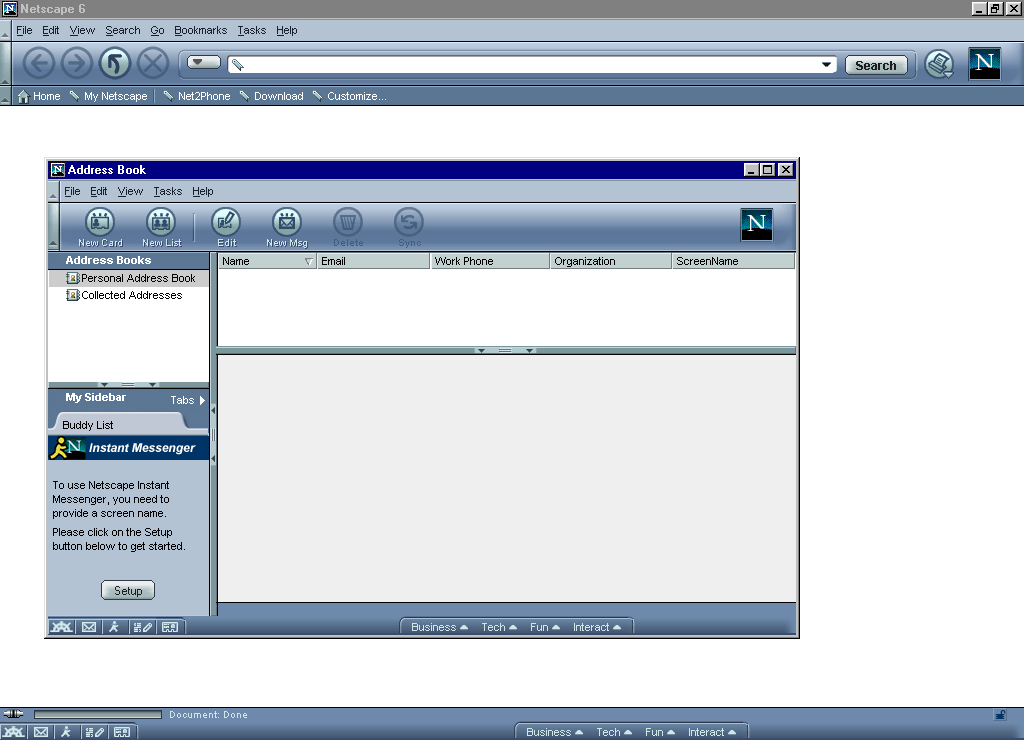This screenshot has height=740, width=1024.
Task: Click in the URL address field
Action: [x=532, y=65]
